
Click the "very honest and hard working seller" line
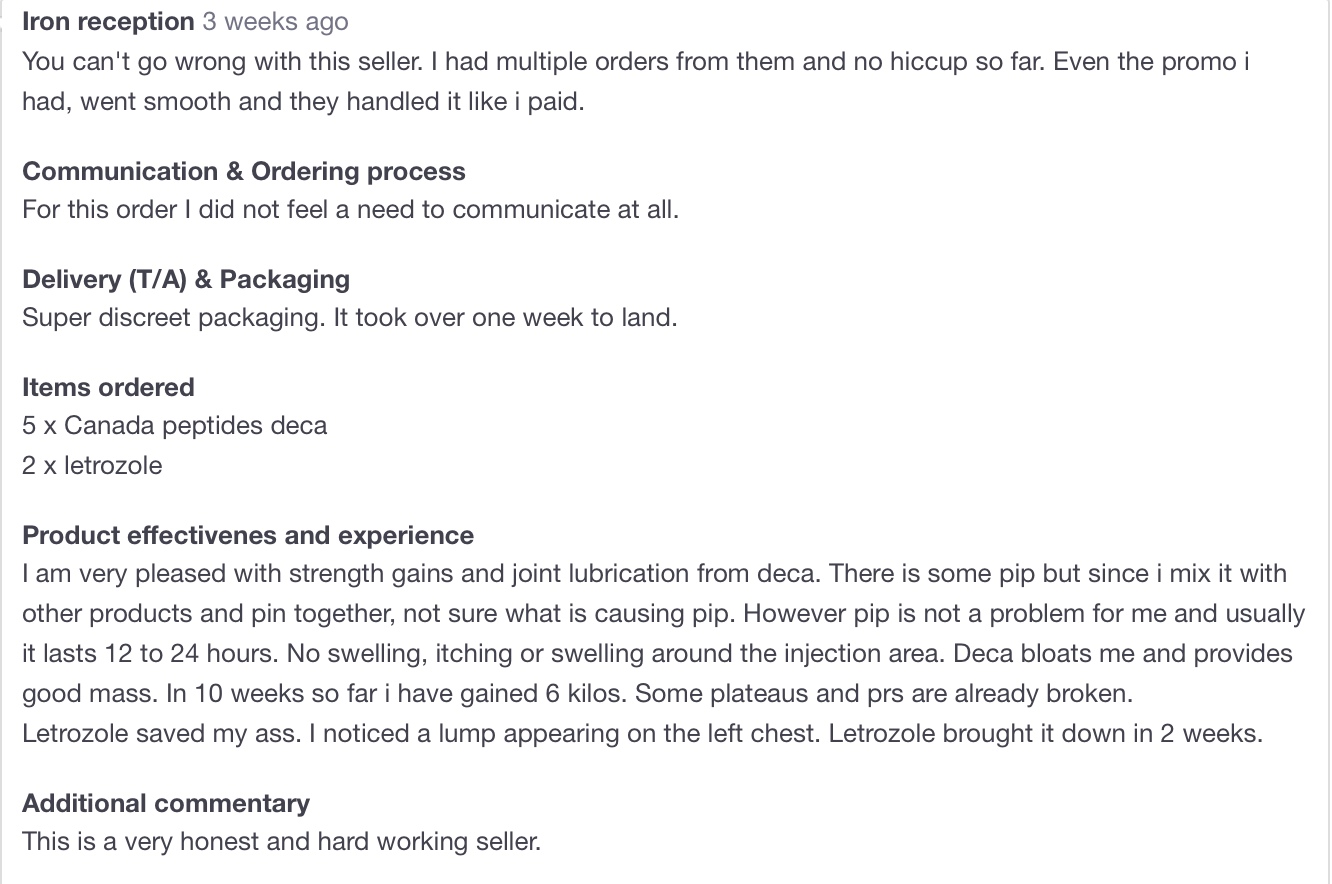point(281,841)
